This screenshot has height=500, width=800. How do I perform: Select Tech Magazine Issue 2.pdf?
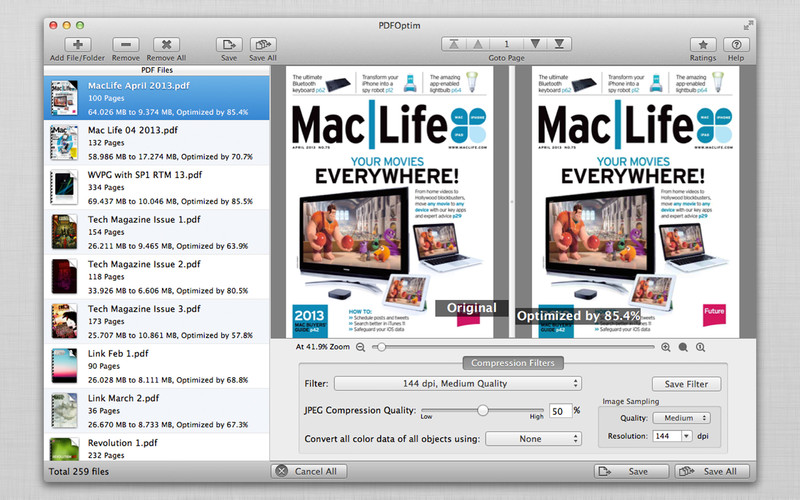[x=157, y=277]
